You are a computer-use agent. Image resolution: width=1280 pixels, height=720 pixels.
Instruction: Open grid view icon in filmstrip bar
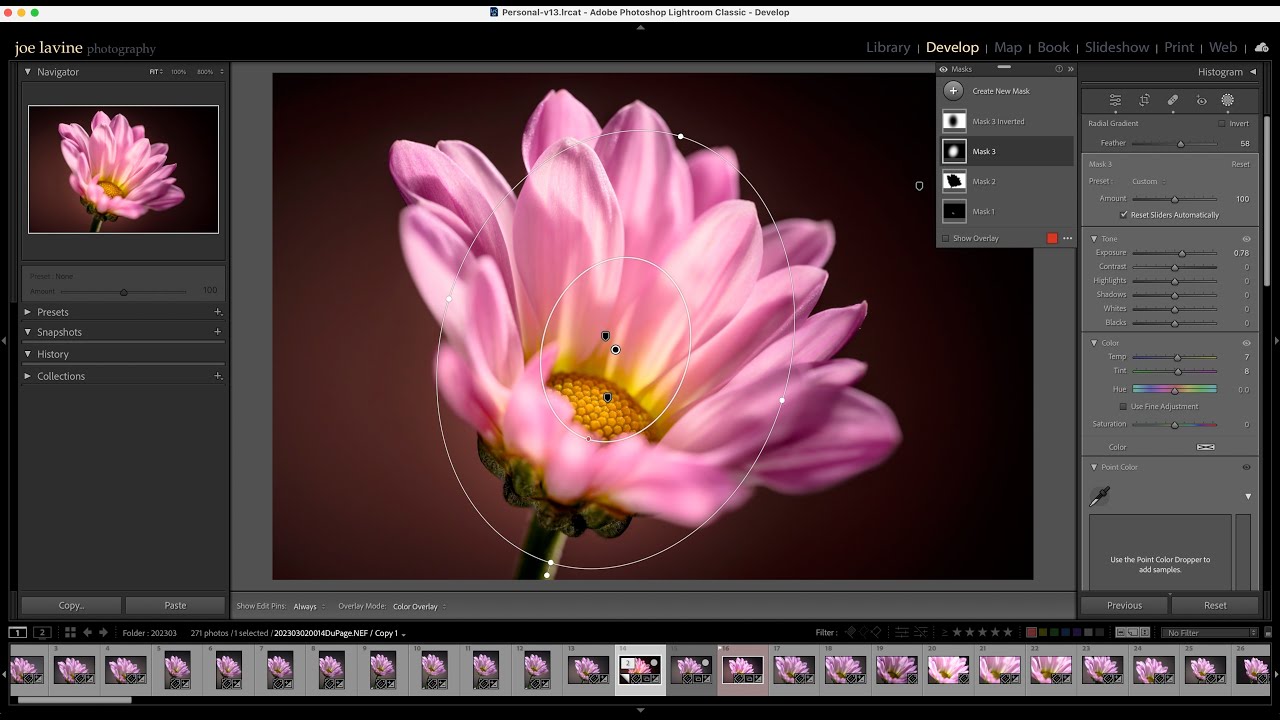[x=70, y=632]
